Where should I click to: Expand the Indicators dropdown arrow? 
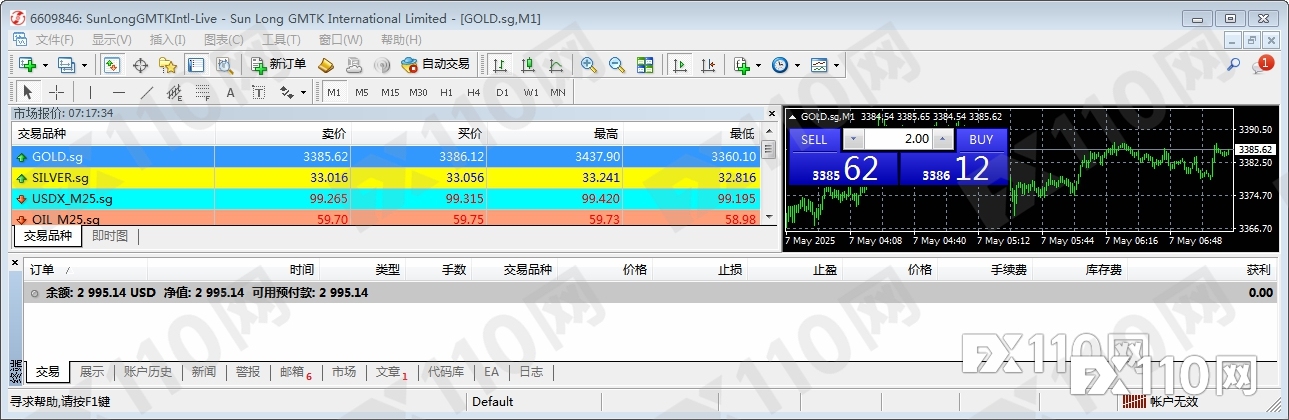(x=759, y=65)
